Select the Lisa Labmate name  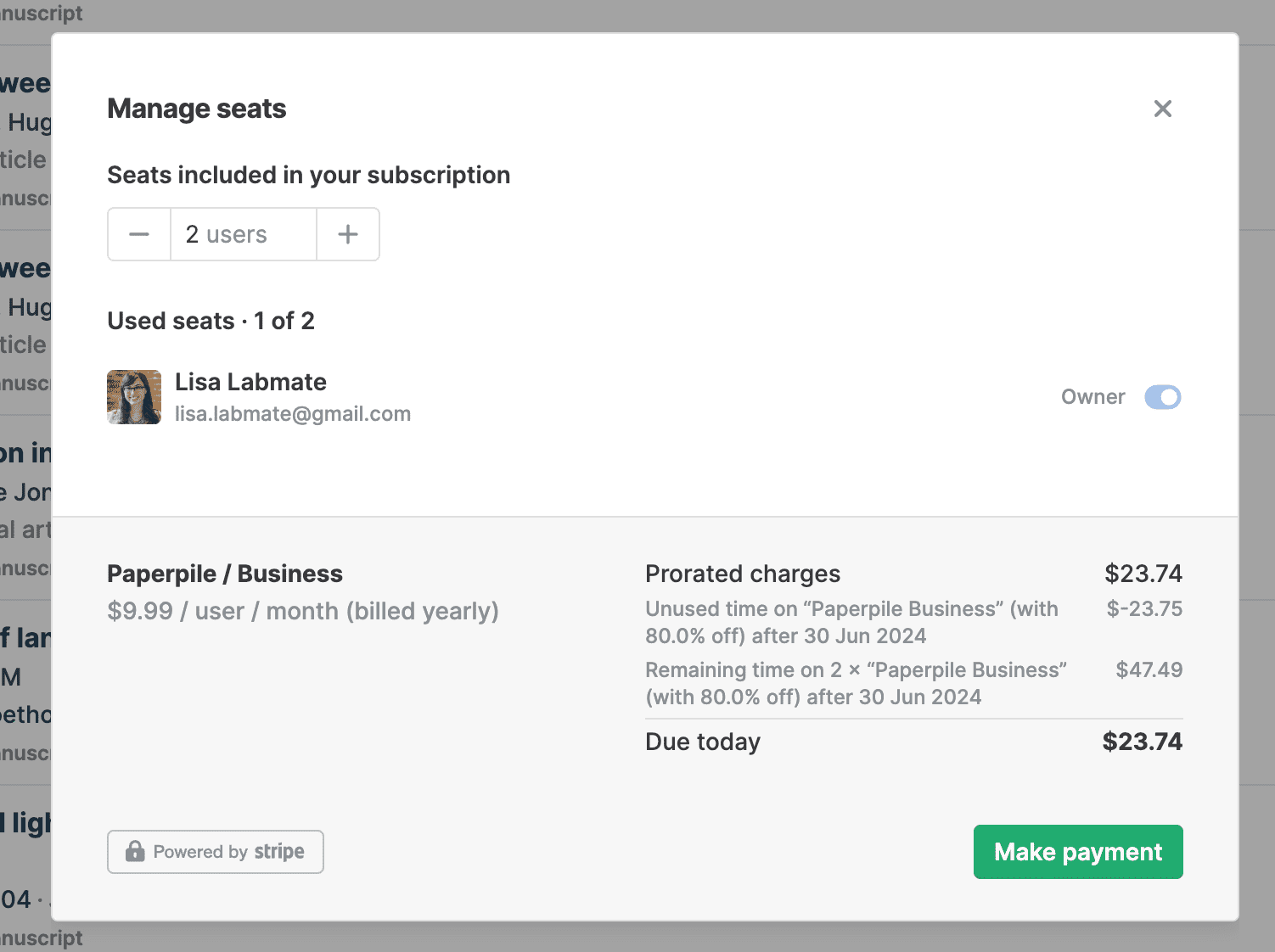(250, 382)
